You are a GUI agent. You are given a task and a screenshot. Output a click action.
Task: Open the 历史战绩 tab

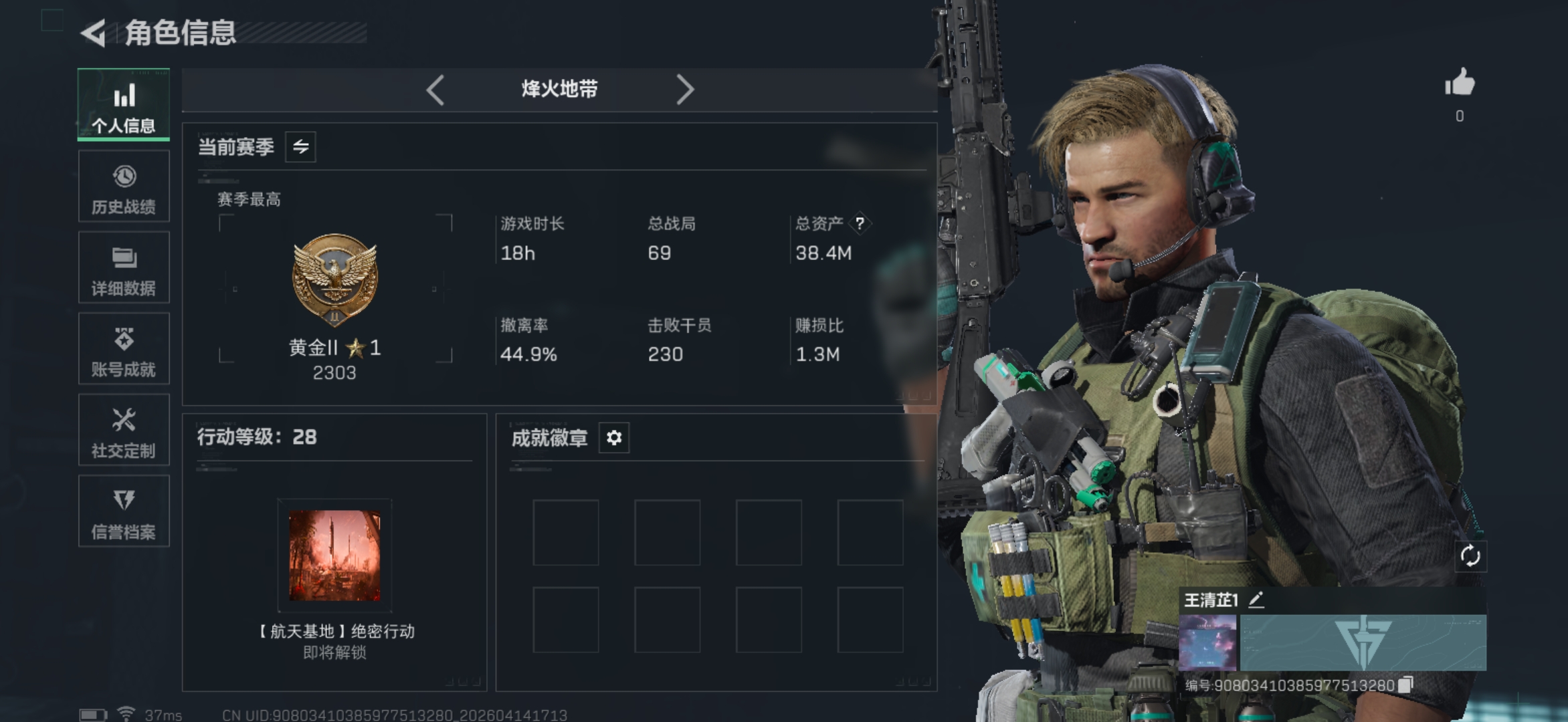pos(124,187)
